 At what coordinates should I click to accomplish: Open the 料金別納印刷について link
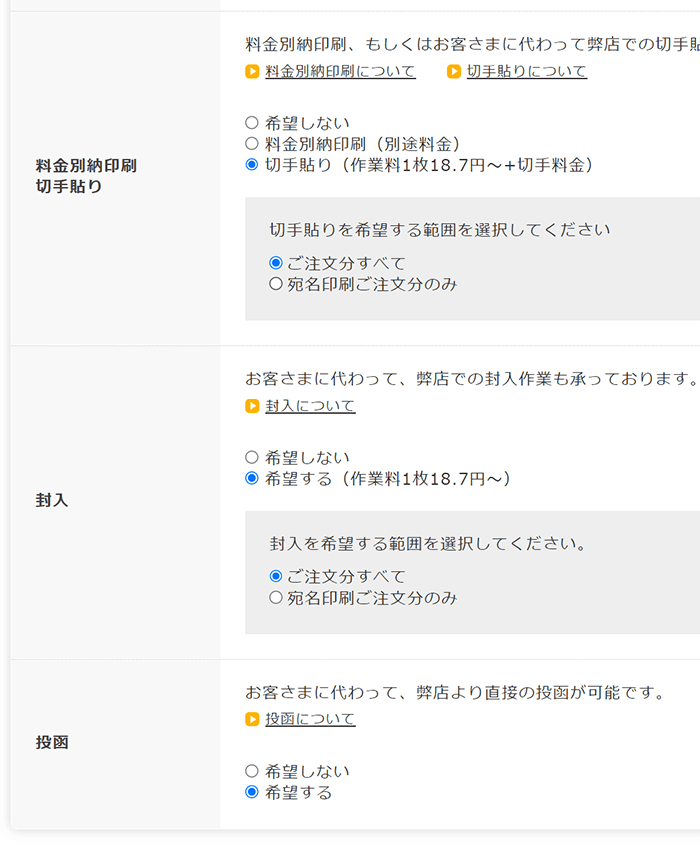click(340, 72)
